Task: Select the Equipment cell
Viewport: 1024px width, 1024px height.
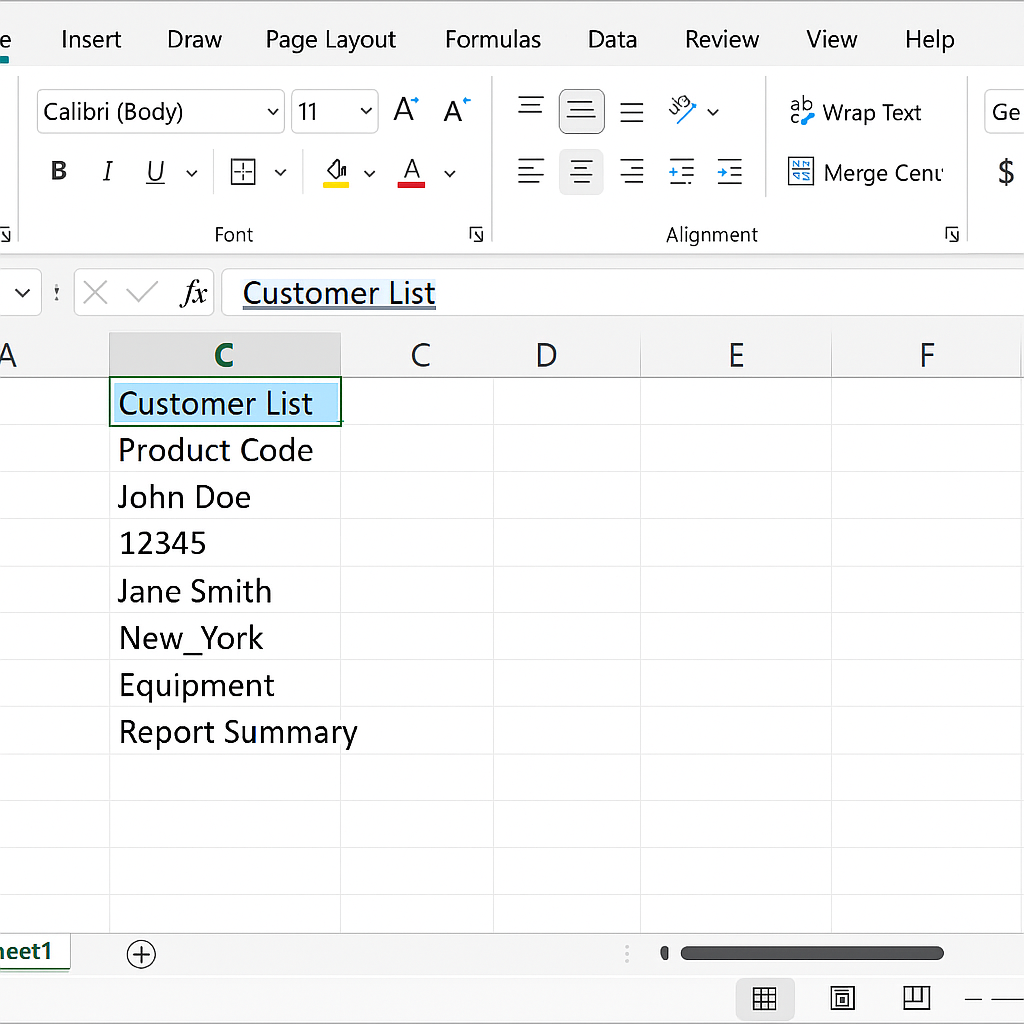Action: [x=225, y=684]
